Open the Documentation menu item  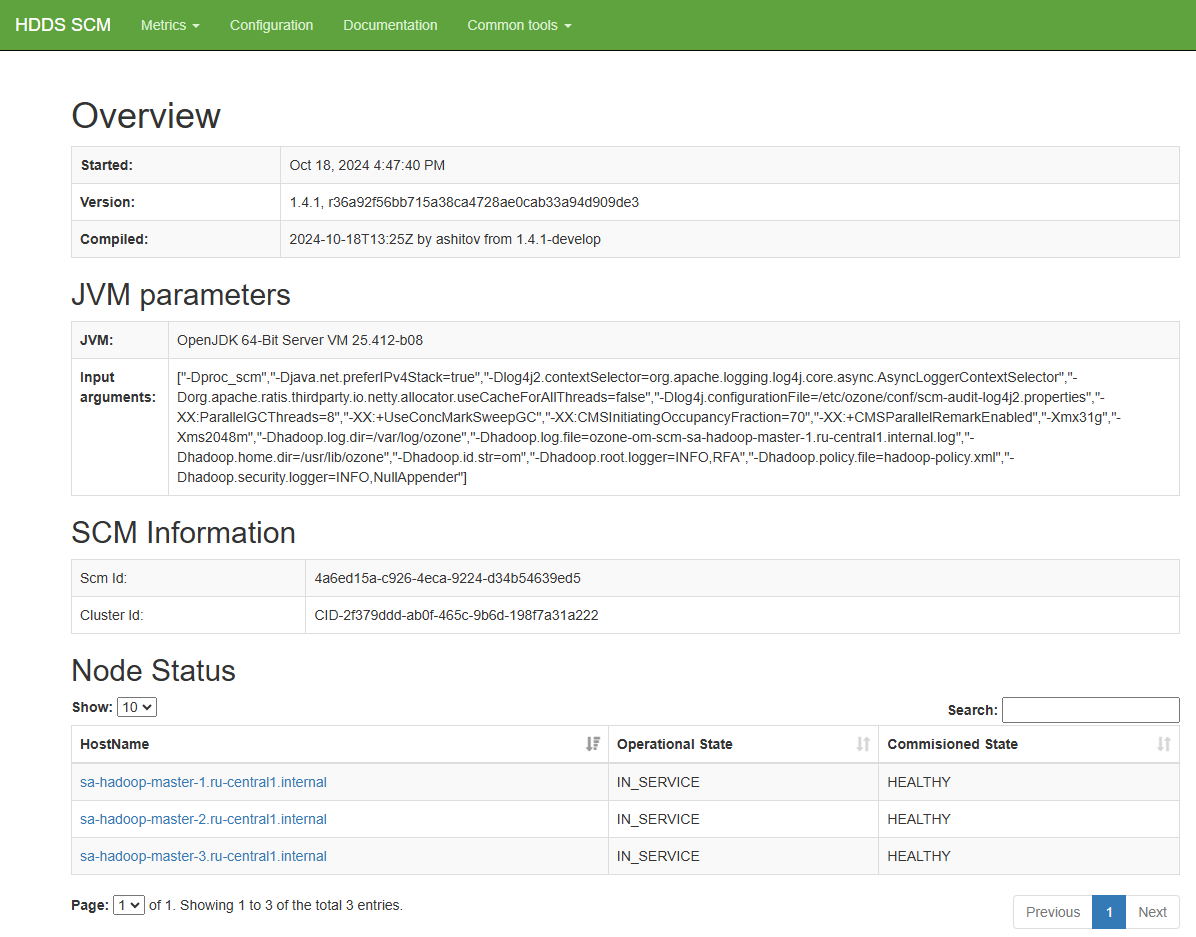(x=390, y=25)
